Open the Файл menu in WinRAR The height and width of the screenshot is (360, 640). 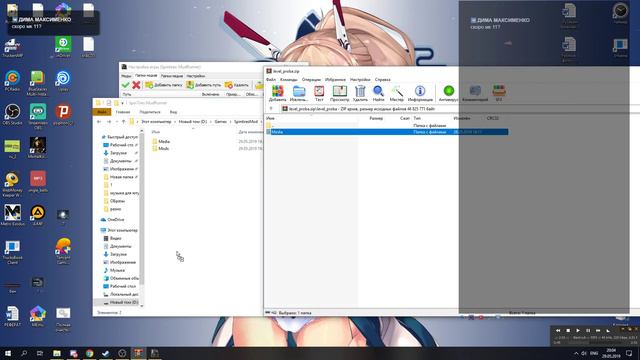click(x=271, y=80)
